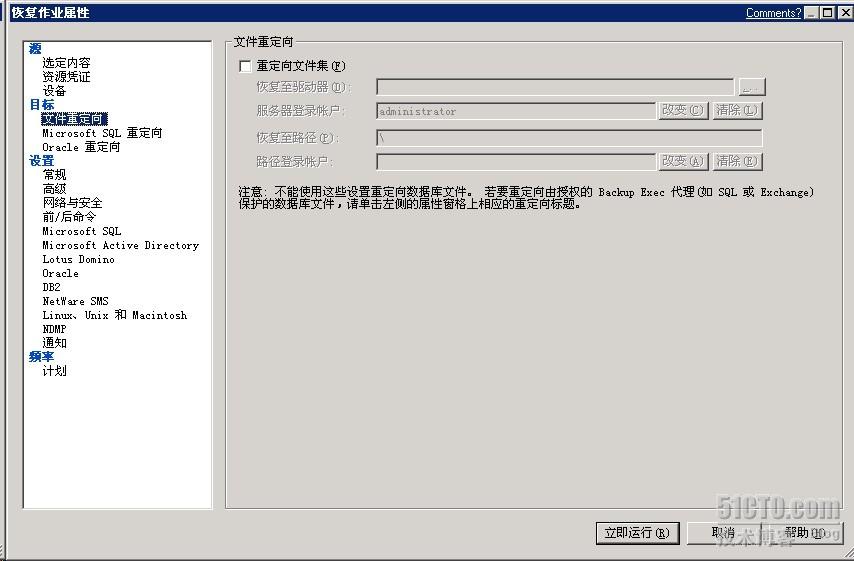This screenshot has height=561, width=854.
Task: Click the 目标 section heading
Action: point(41,105)
